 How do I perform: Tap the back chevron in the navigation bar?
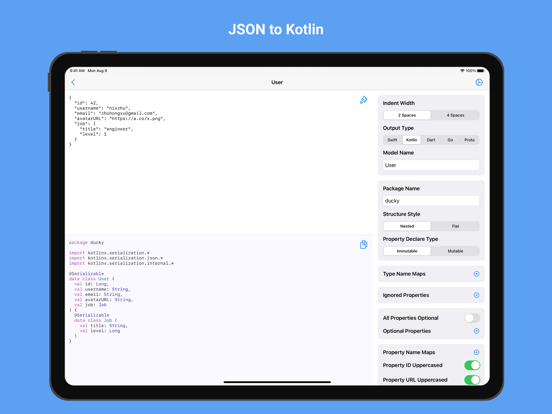point(73,82)
